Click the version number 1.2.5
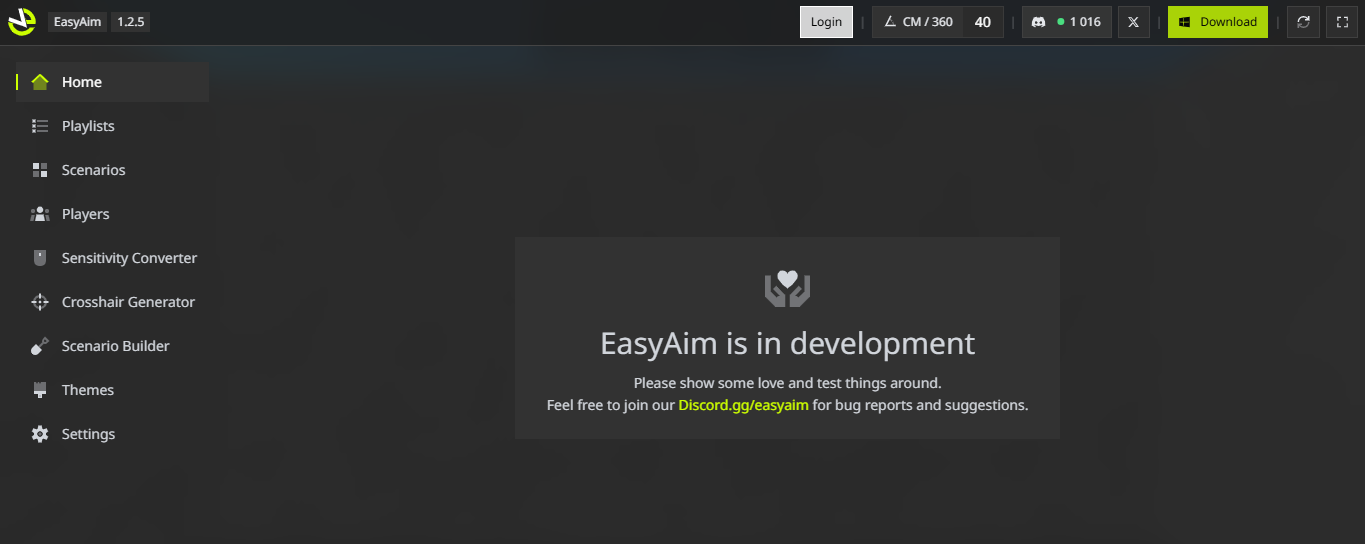The height and width of the screenshot is (544, 1365). (x=131, y=22)
